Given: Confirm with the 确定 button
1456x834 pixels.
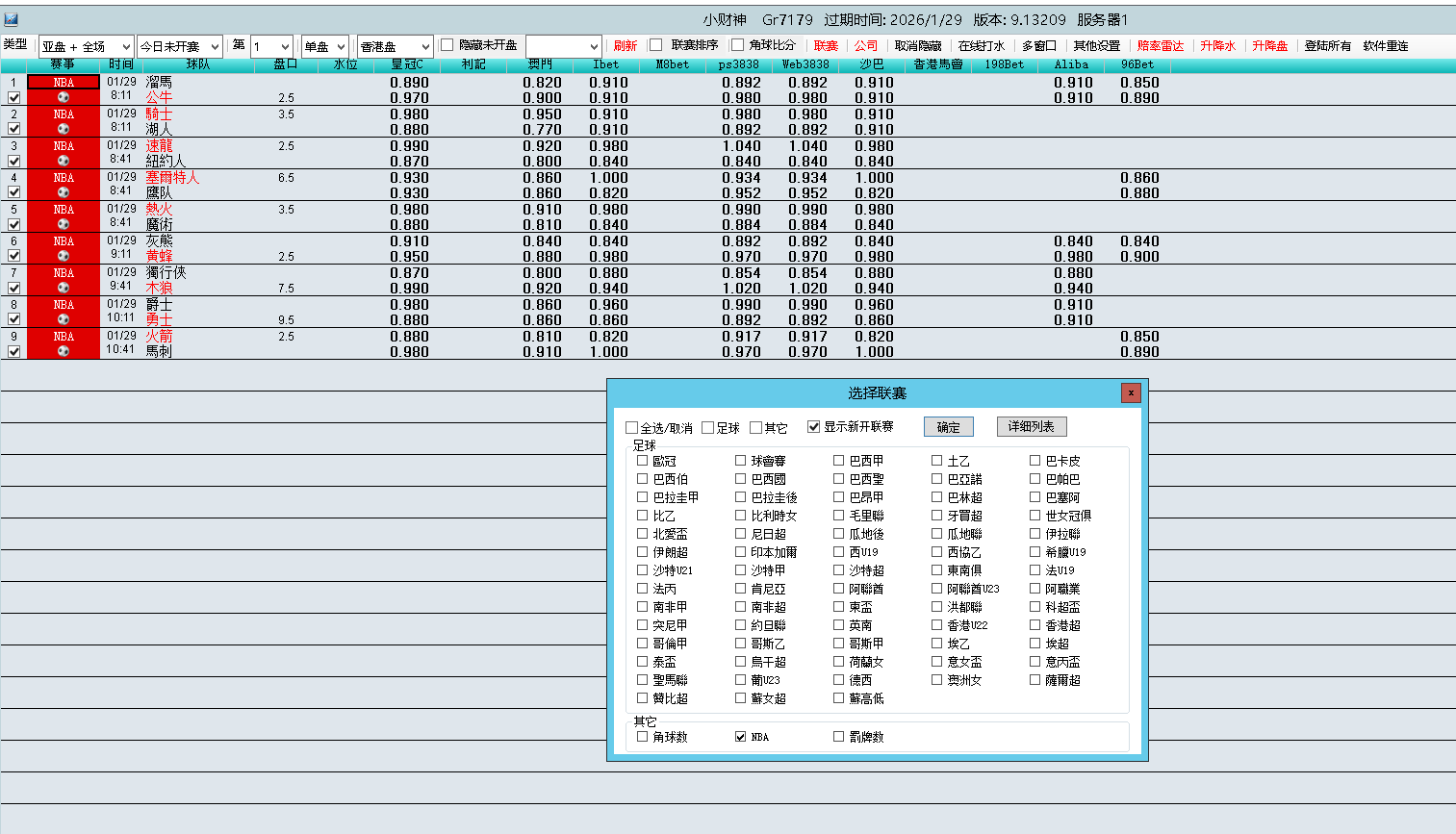Looking at the screenshot, I should 949,427.
